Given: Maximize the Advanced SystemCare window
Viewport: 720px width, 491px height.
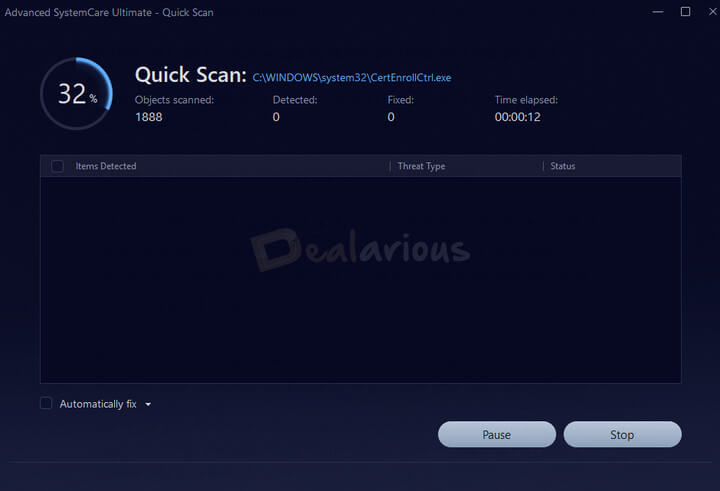Looking at the screenshot, I should click(x=685, y=11).
